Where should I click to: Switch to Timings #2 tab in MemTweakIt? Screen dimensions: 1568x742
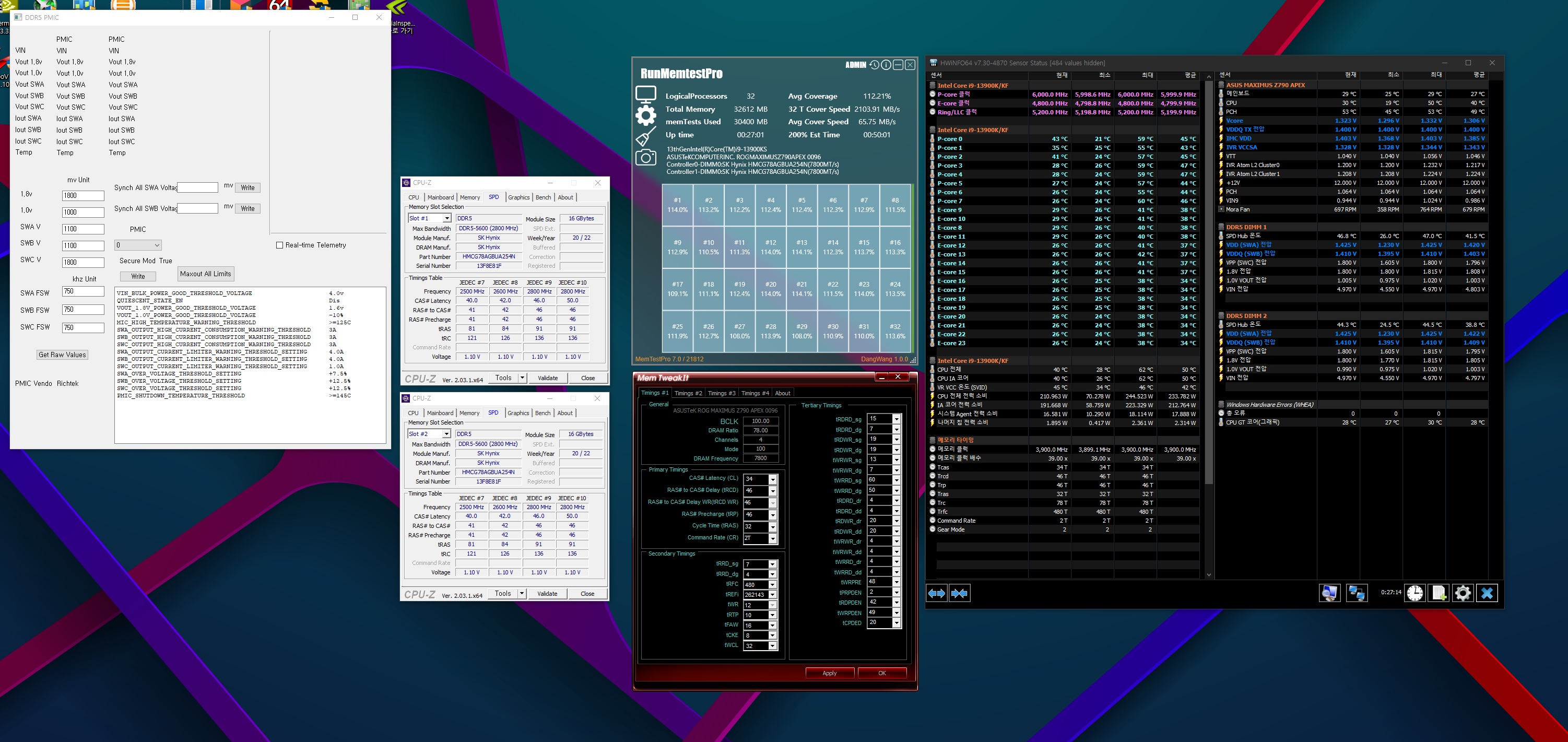click(688, 393)
